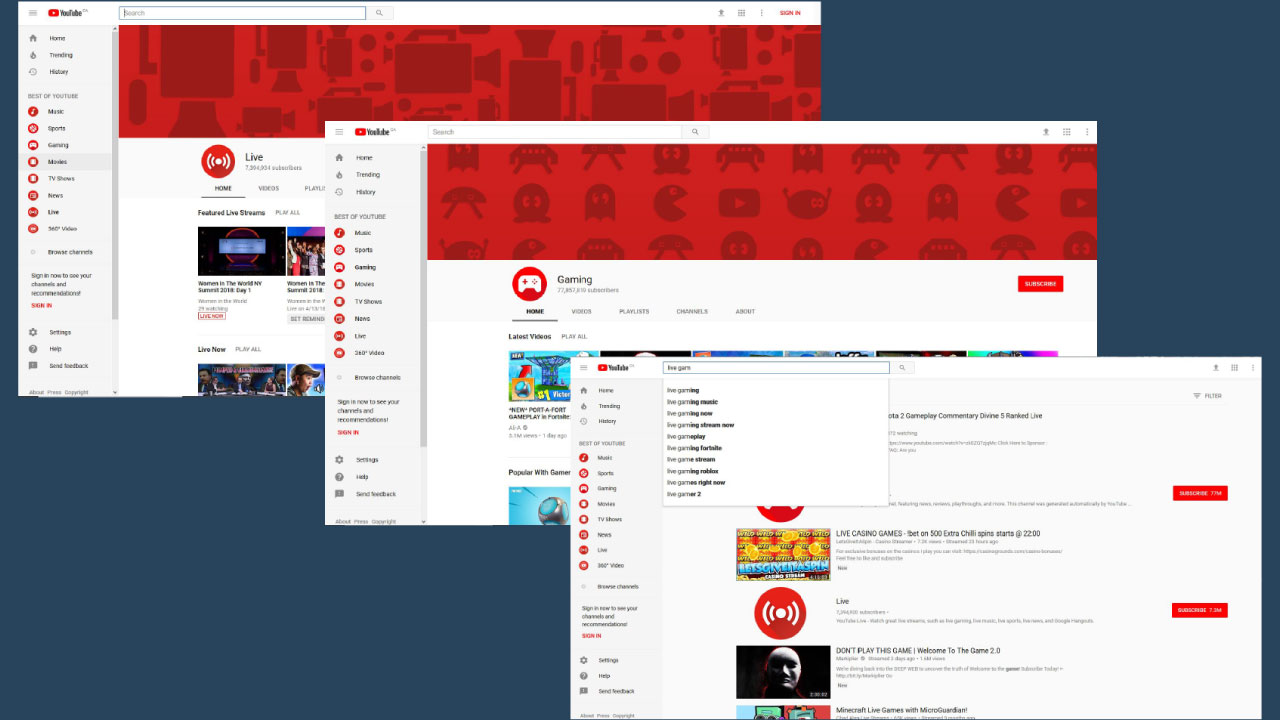Viewport: 1280px width, 720px height.
Task: Click SIGN IN at top right of Live channel window
Action: pos(790,13)
